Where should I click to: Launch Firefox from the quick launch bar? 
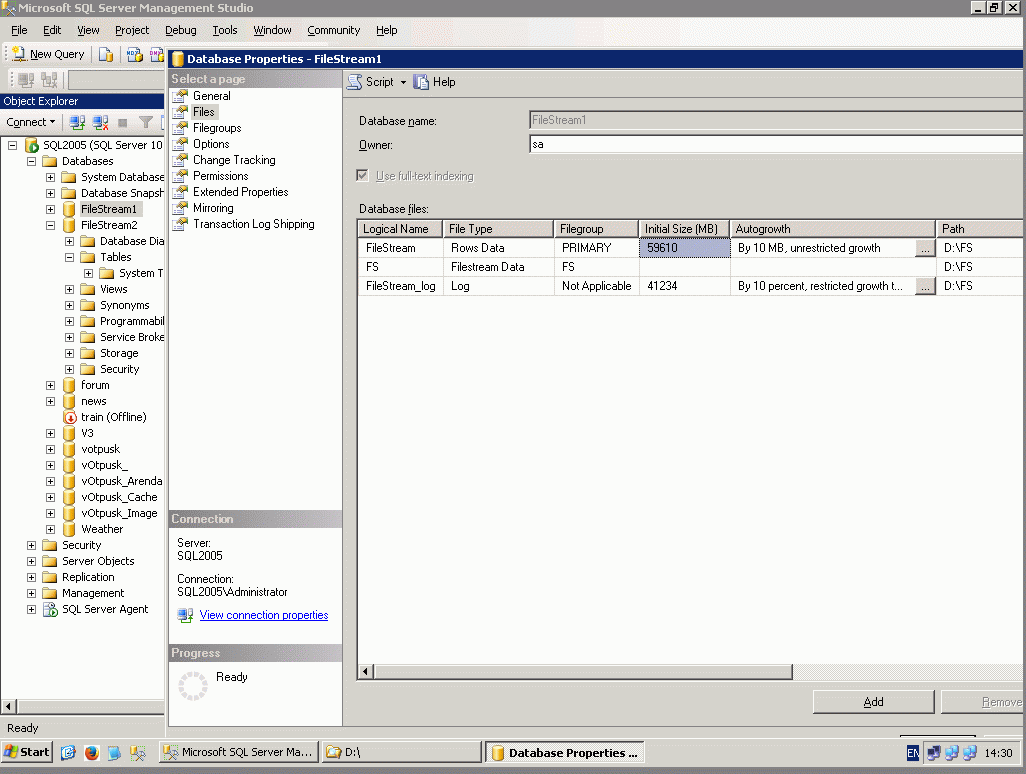[x=92, y=752]
